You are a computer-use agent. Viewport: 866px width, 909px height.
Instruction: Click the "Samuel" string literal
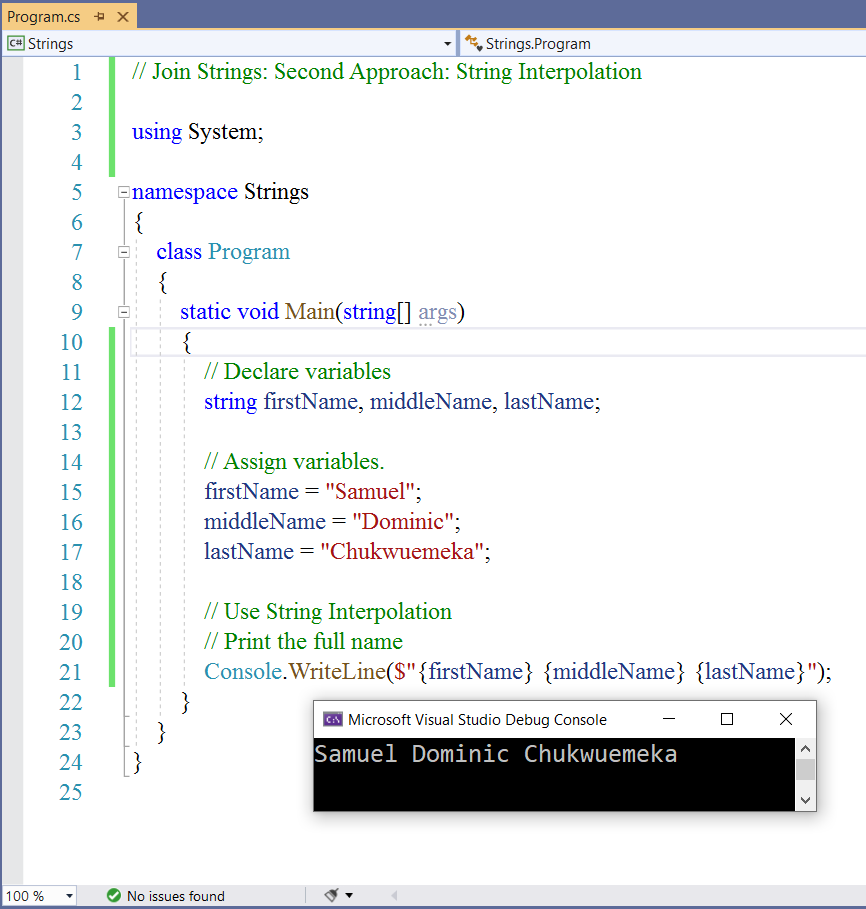point(370,492)
